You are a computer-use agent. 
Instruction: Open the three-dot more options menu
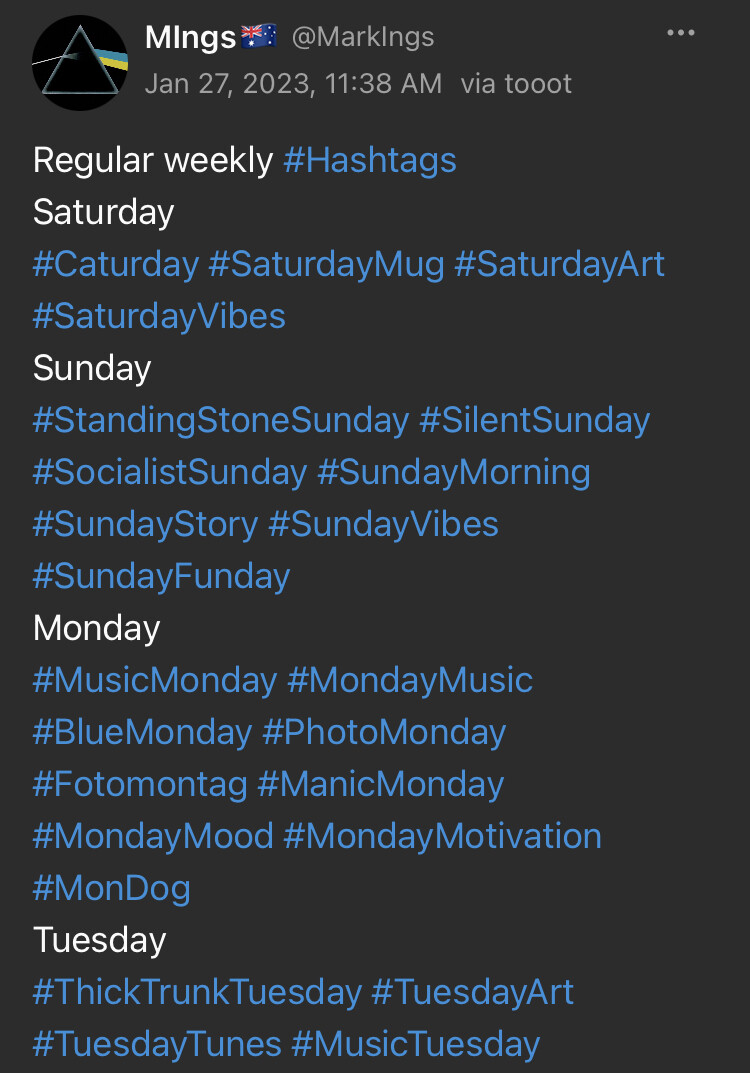click(x=680, y=34)
